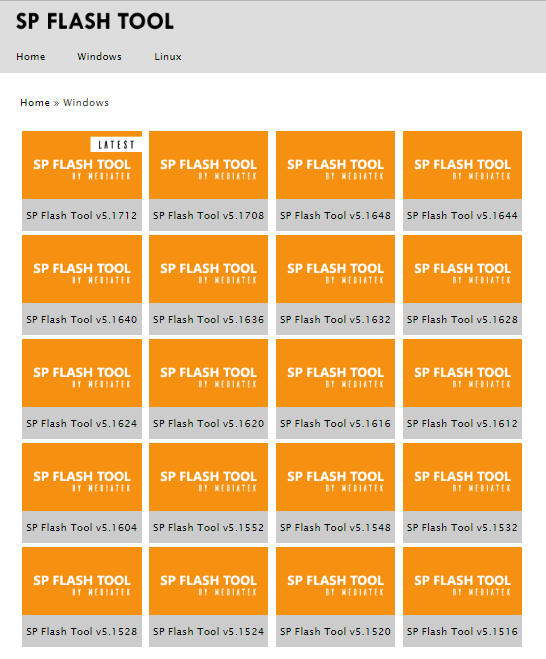Screen dimensions: 546x659
Task: Click the Windows breadcrumb text
Action: click(86, 103)
